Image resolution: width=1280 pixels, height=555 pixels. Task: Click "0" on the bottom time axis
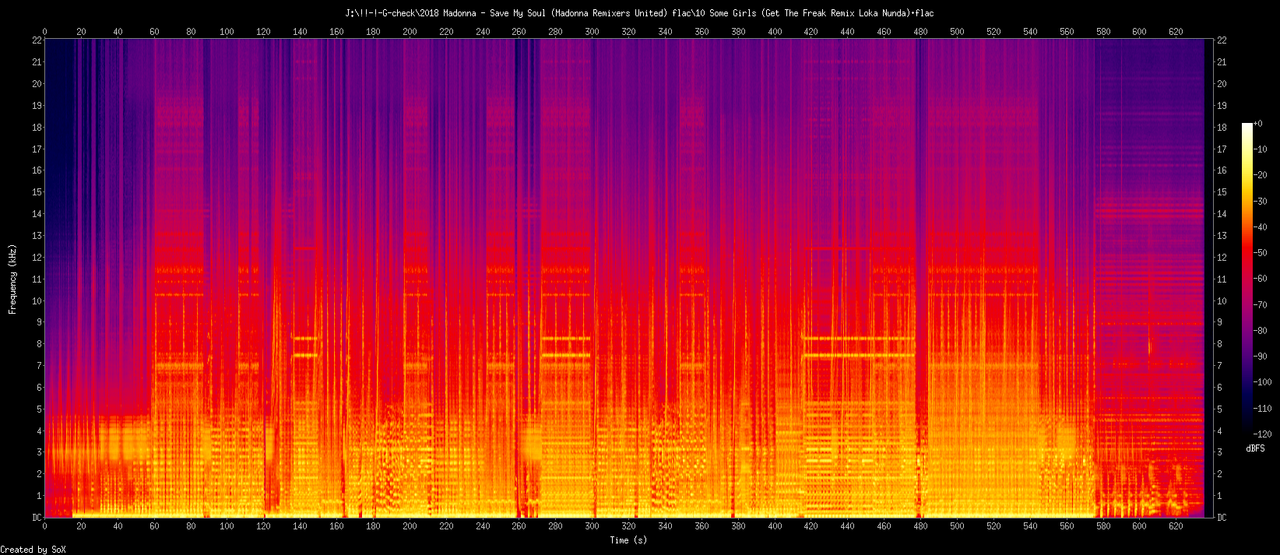tap(44, 527)
